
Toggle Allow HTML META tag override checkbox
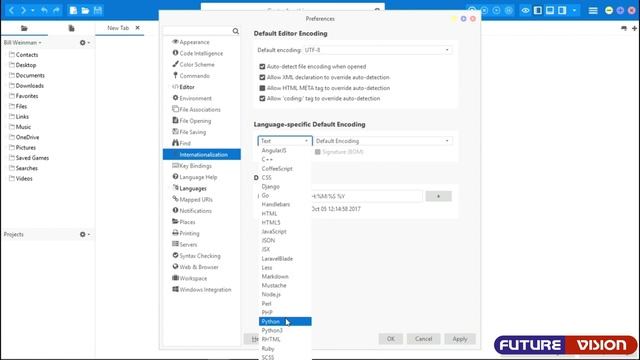[x=262, y=88]
